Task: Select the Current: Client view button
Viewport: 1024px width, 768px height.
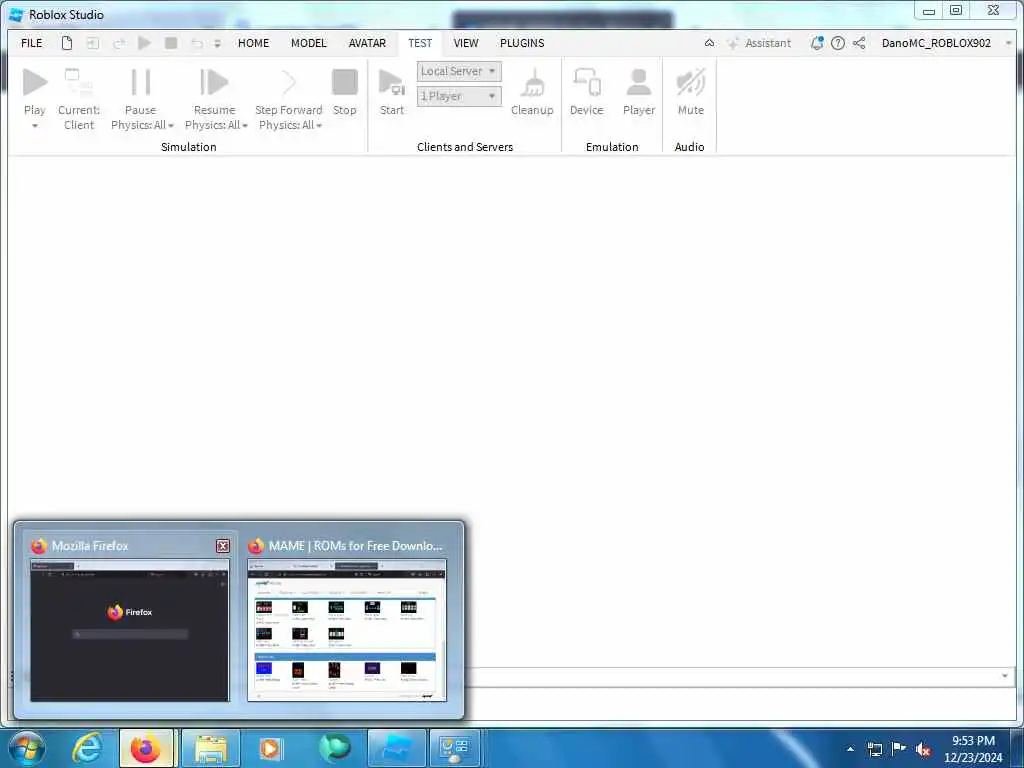Action: pyautogui.click(x=78, y=98)
